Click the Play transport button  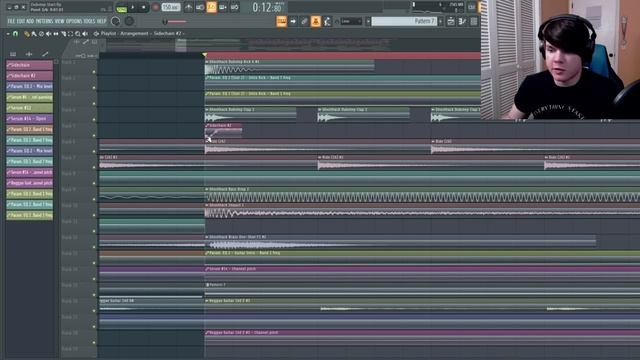pos(133,7)
